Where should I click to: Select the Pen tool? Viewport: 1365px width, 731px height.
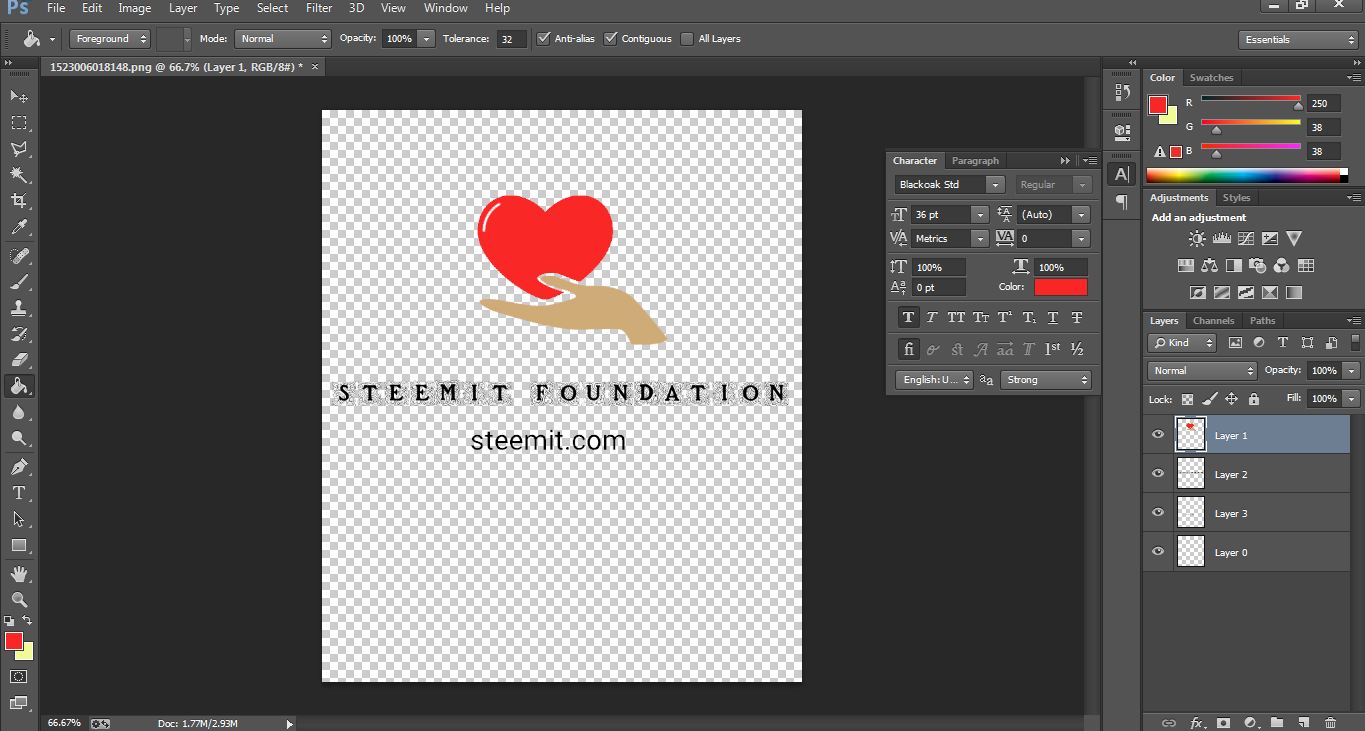tap(19, 467)
